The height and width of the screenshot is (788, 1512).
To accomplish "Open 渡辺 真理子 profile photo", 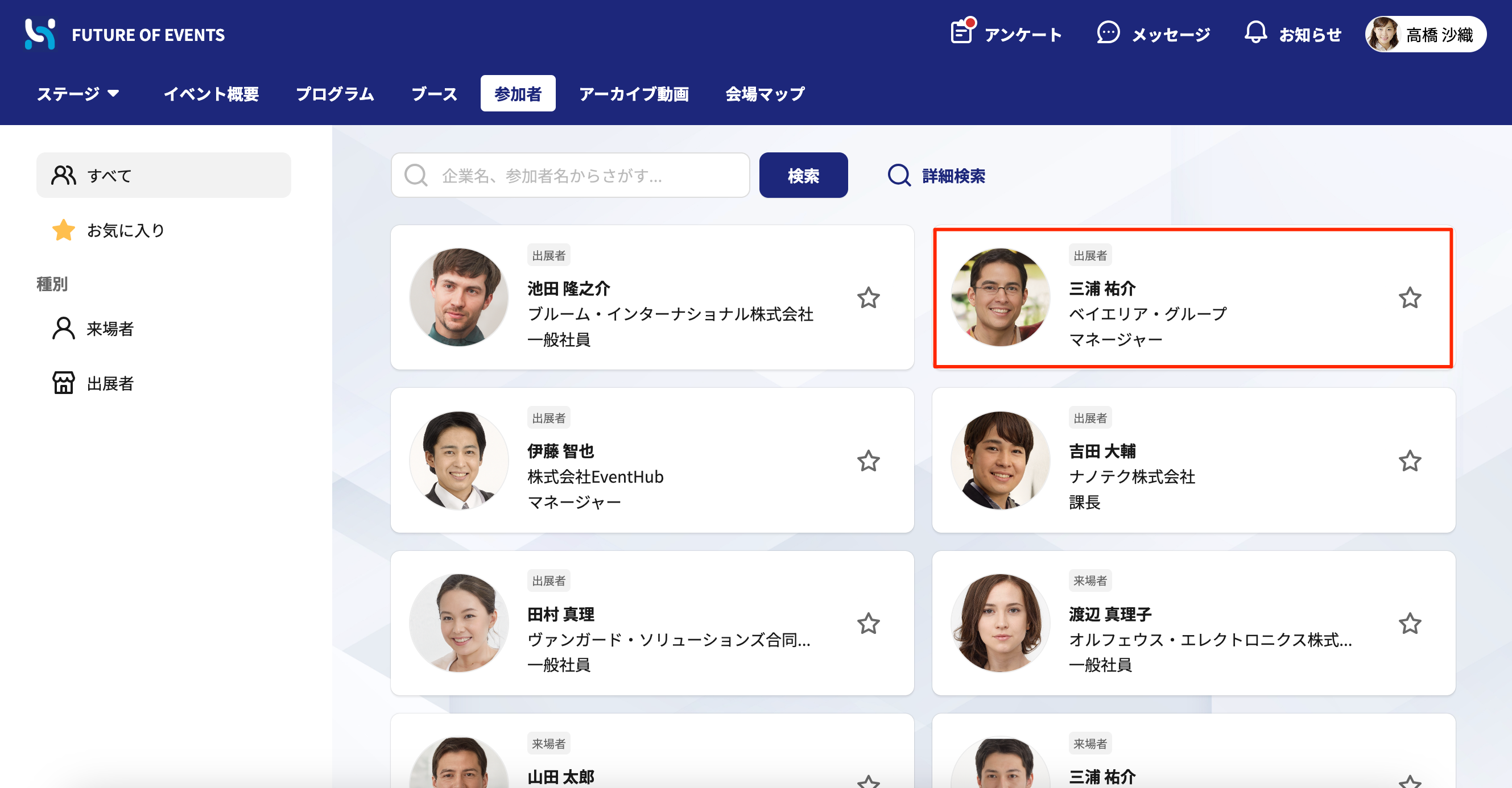I will [999, 623].
